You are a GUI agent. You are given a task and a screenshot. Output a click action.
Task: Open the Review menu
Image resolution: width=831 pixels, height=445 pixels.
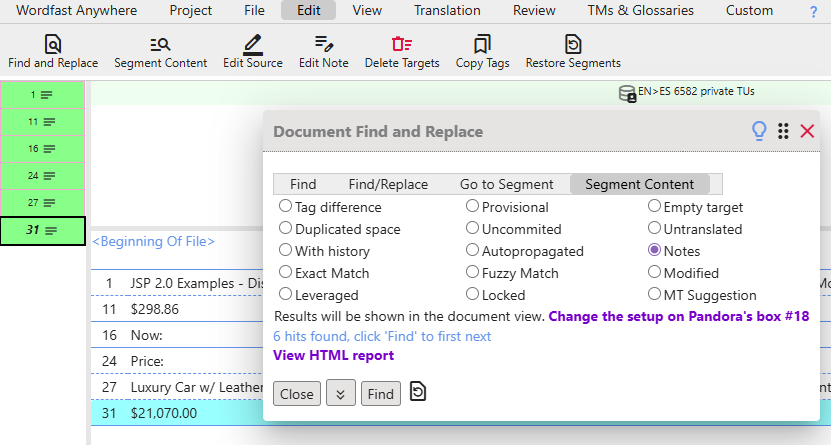pyautogui.click(x=534, y=11)
